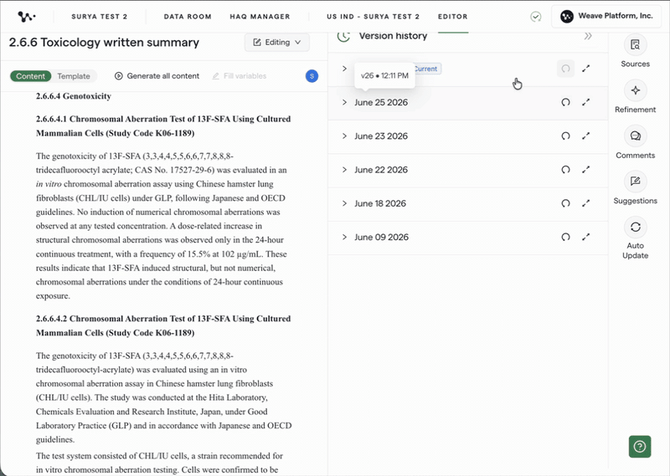670x476 pixels.
Task: Open the Refinement panel icon
Action: click(635, 90)
